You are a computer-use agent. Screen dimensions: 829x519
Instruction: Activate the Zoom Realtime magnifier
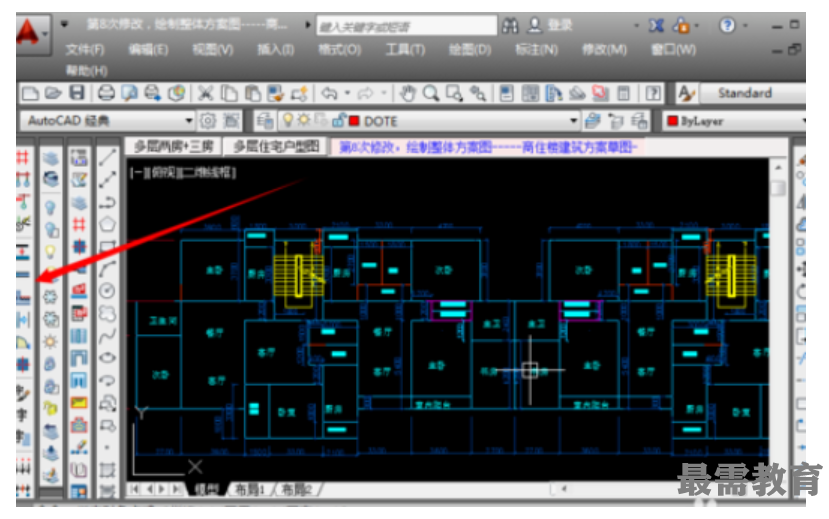(x=431, y=94)
